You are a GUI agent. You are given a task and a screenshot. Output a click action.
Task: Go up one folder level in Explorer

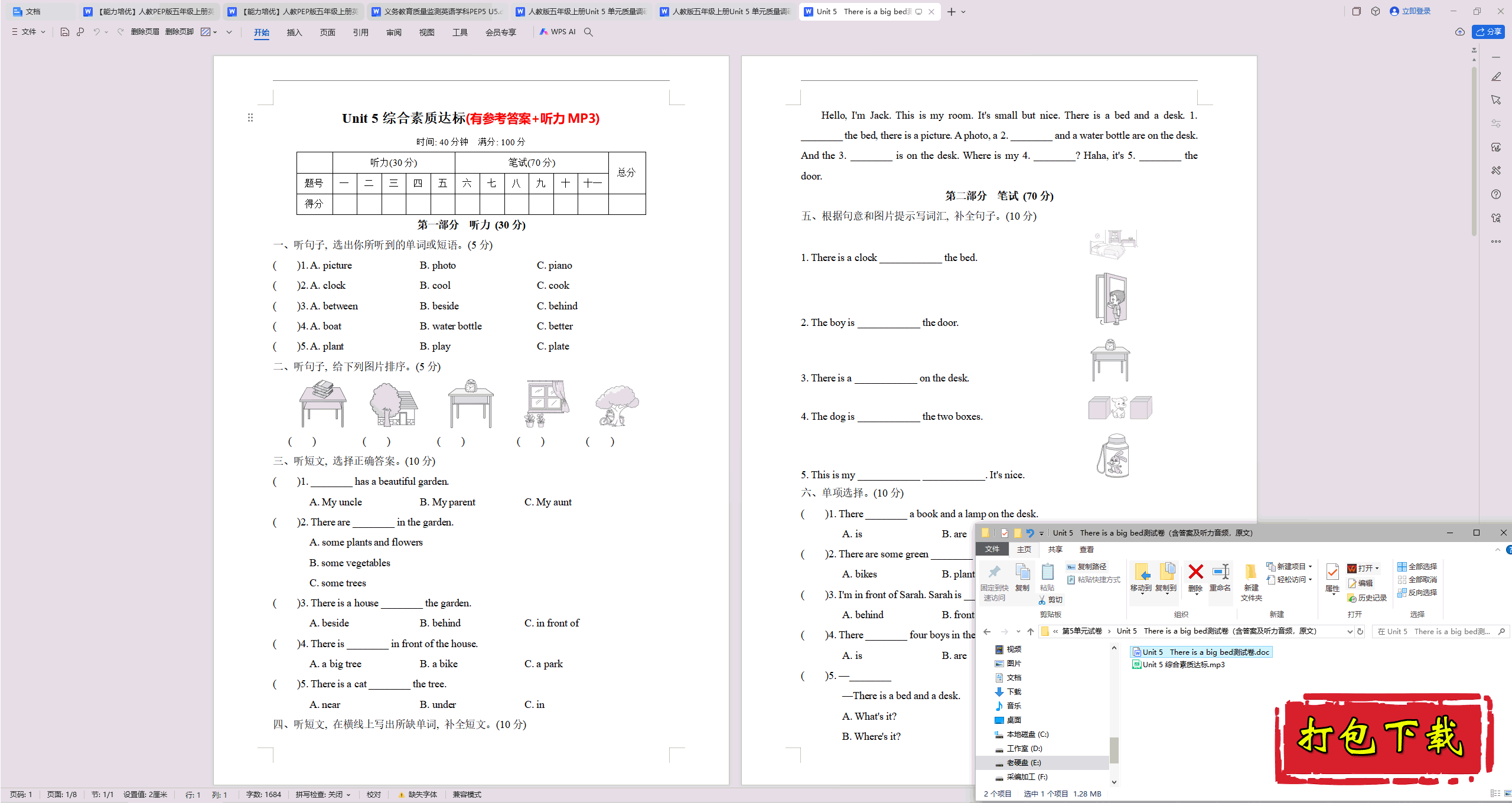1031,631
